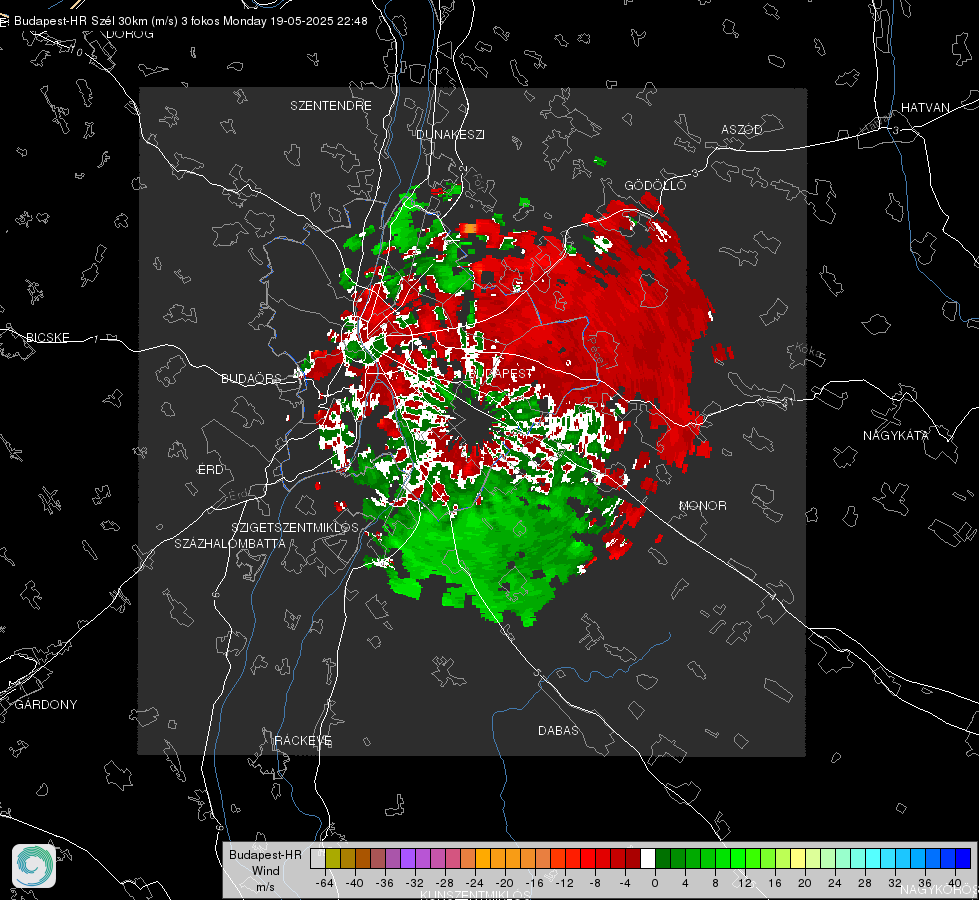Click the '-24' legend value
This screenshot has height=900, width=979.
pyautogui.click(x=475, y=883)
